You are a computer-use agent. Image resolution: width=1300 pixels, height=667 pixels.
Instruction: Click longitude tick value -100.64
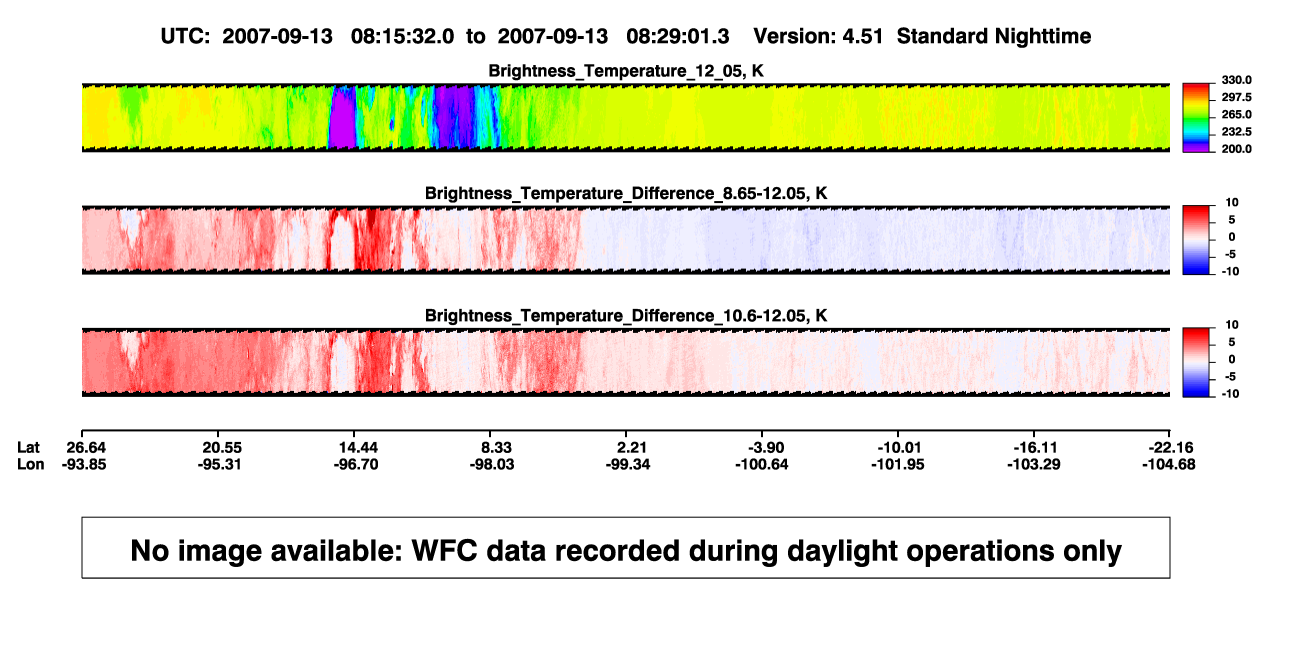[x=762, y=464]
